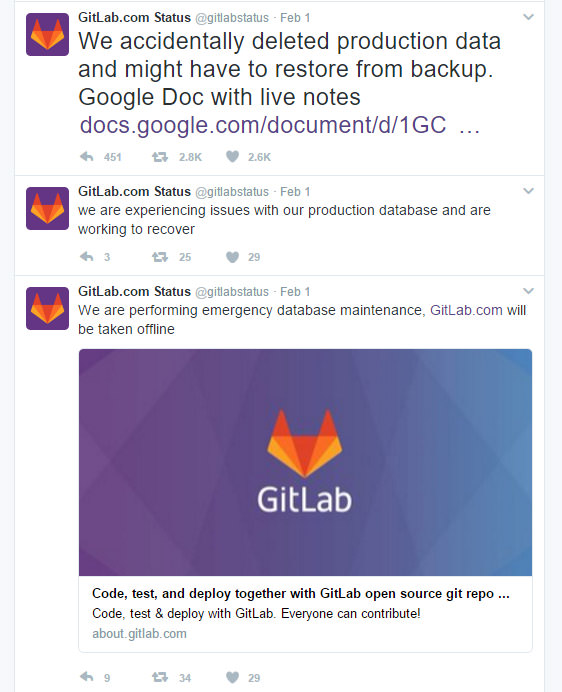Like the emergency database maintenance tweet

[232, 677]
